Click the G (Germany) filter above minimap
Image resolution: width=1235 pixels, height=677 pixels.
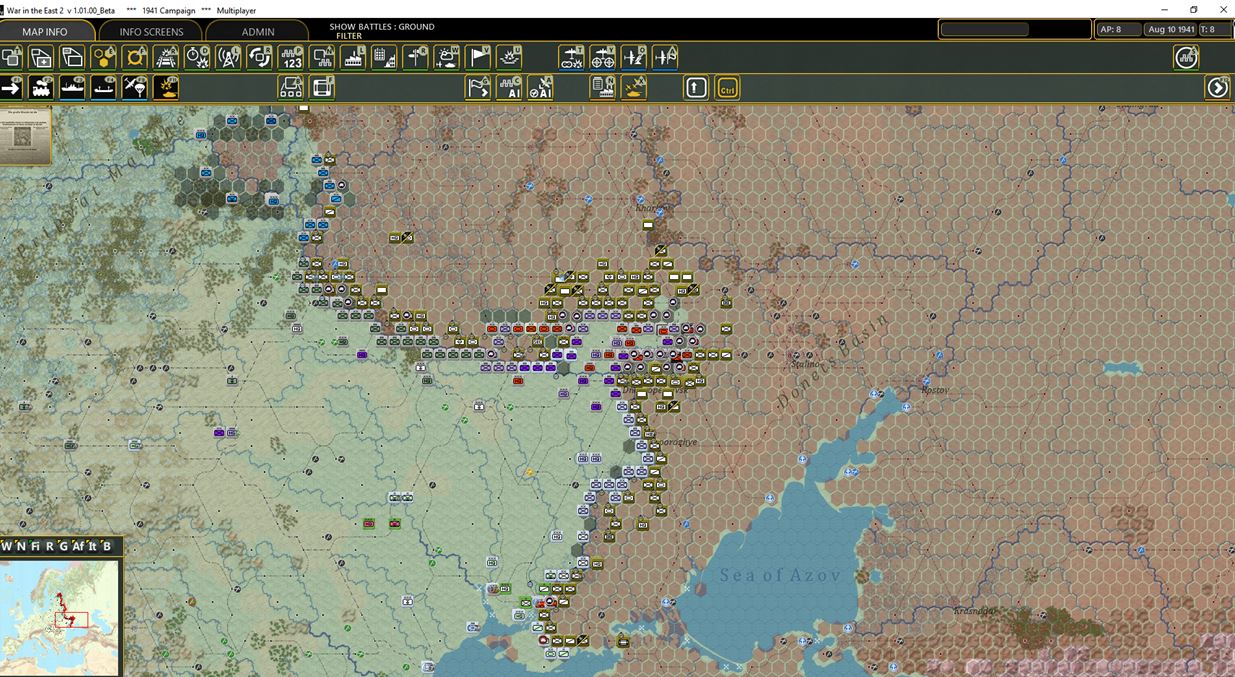(63, 546)
